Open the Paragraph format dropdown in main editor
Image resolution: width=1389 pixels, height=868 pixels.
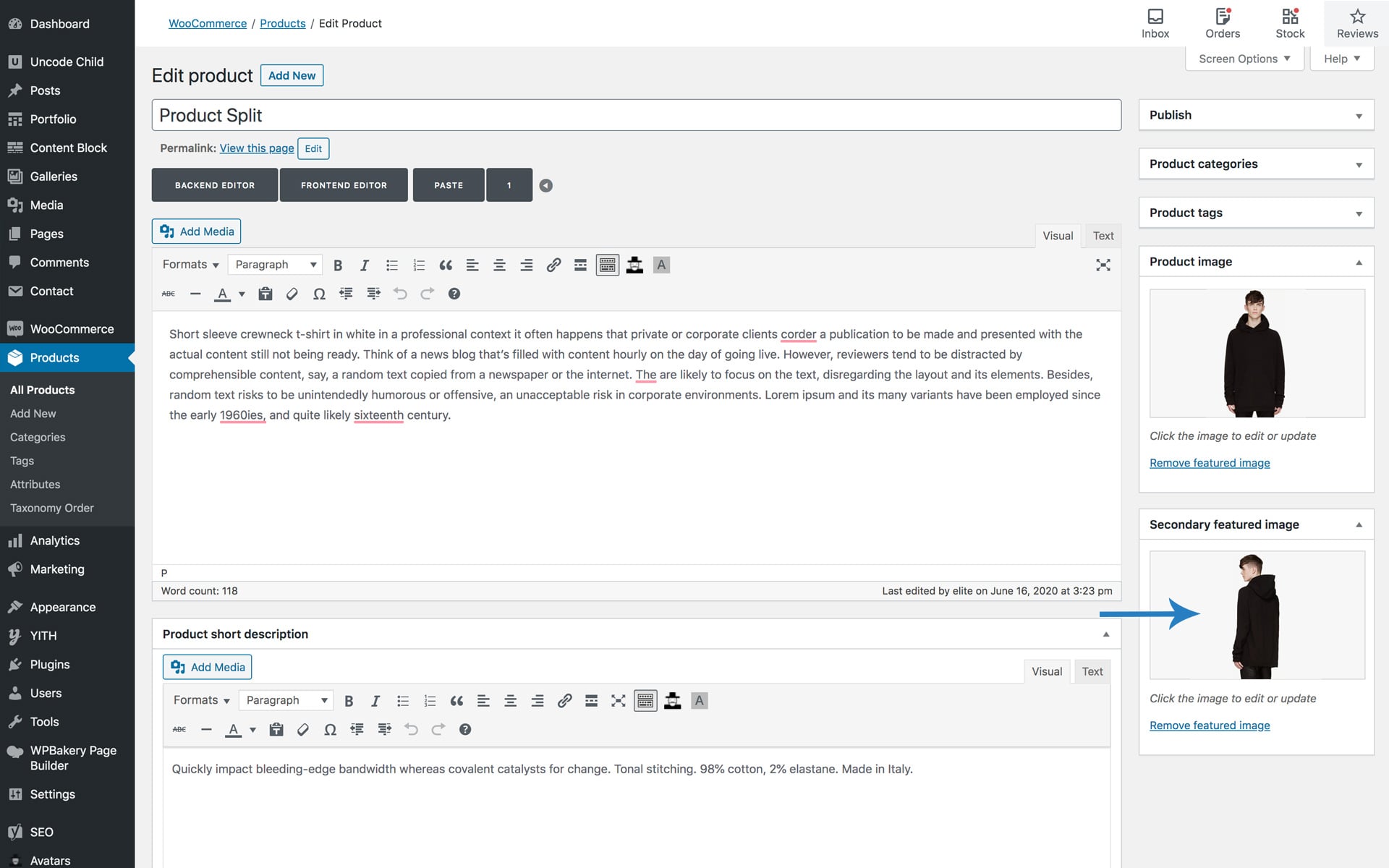coord(276,265)
